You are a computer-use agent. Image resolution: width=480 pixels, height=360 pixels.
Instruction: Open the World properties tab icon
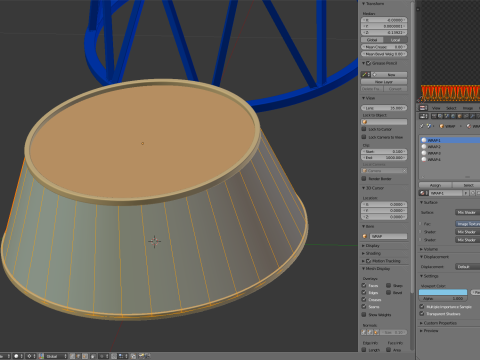[453, 116]
